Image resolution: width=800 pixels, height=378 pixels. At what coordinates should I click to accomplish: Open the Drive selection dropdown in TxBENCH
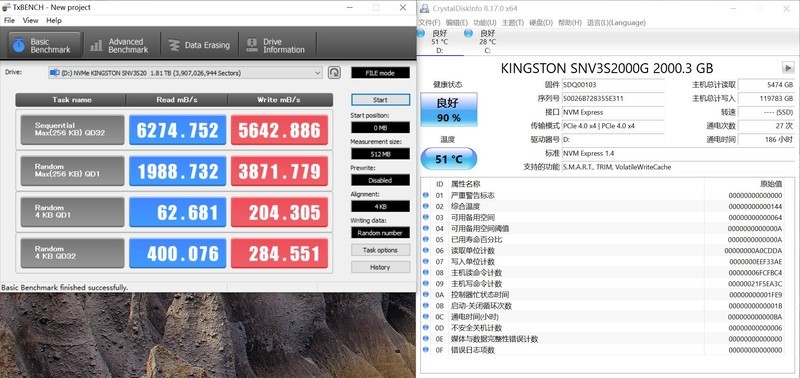[x=185, y=73]
